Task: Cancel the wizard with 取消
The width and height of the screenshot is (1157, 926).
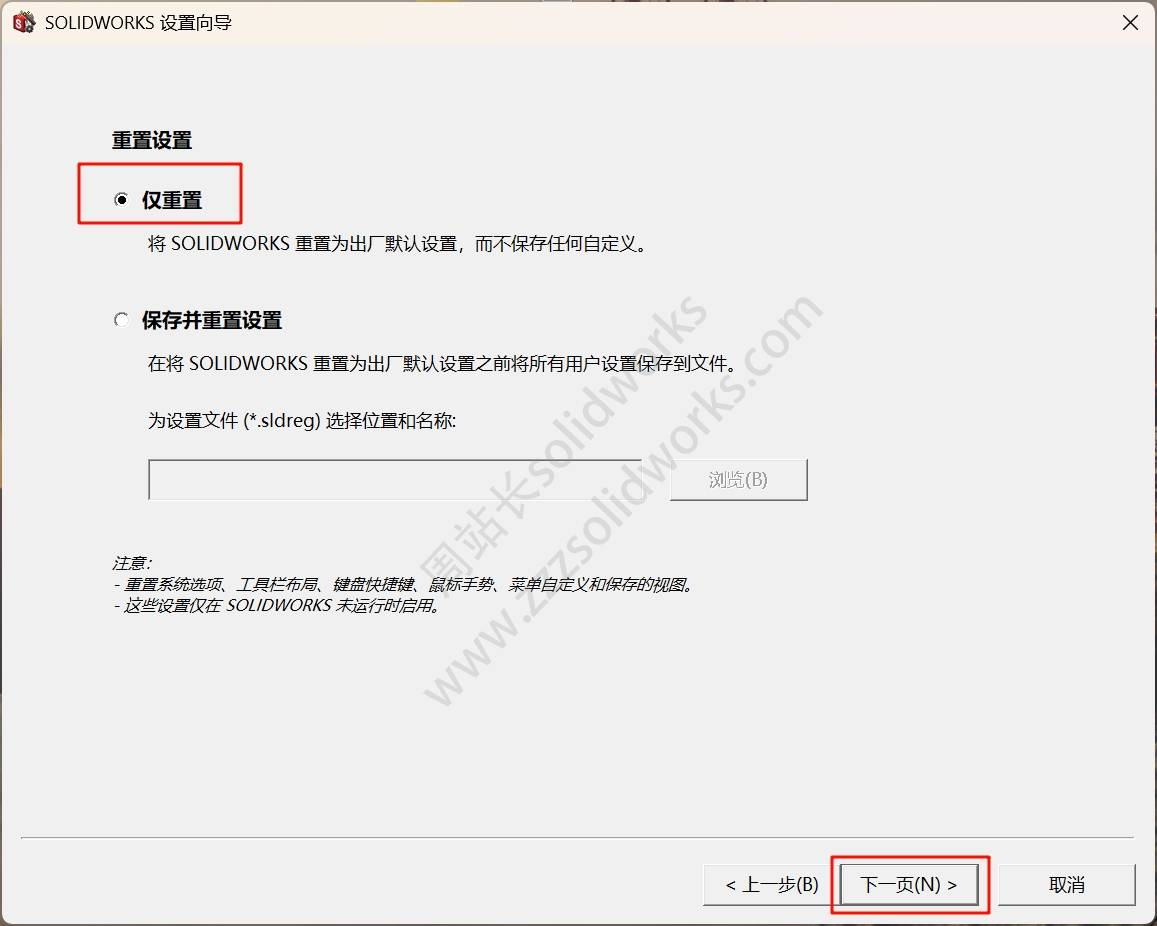Action: [x=1066, y=884]
